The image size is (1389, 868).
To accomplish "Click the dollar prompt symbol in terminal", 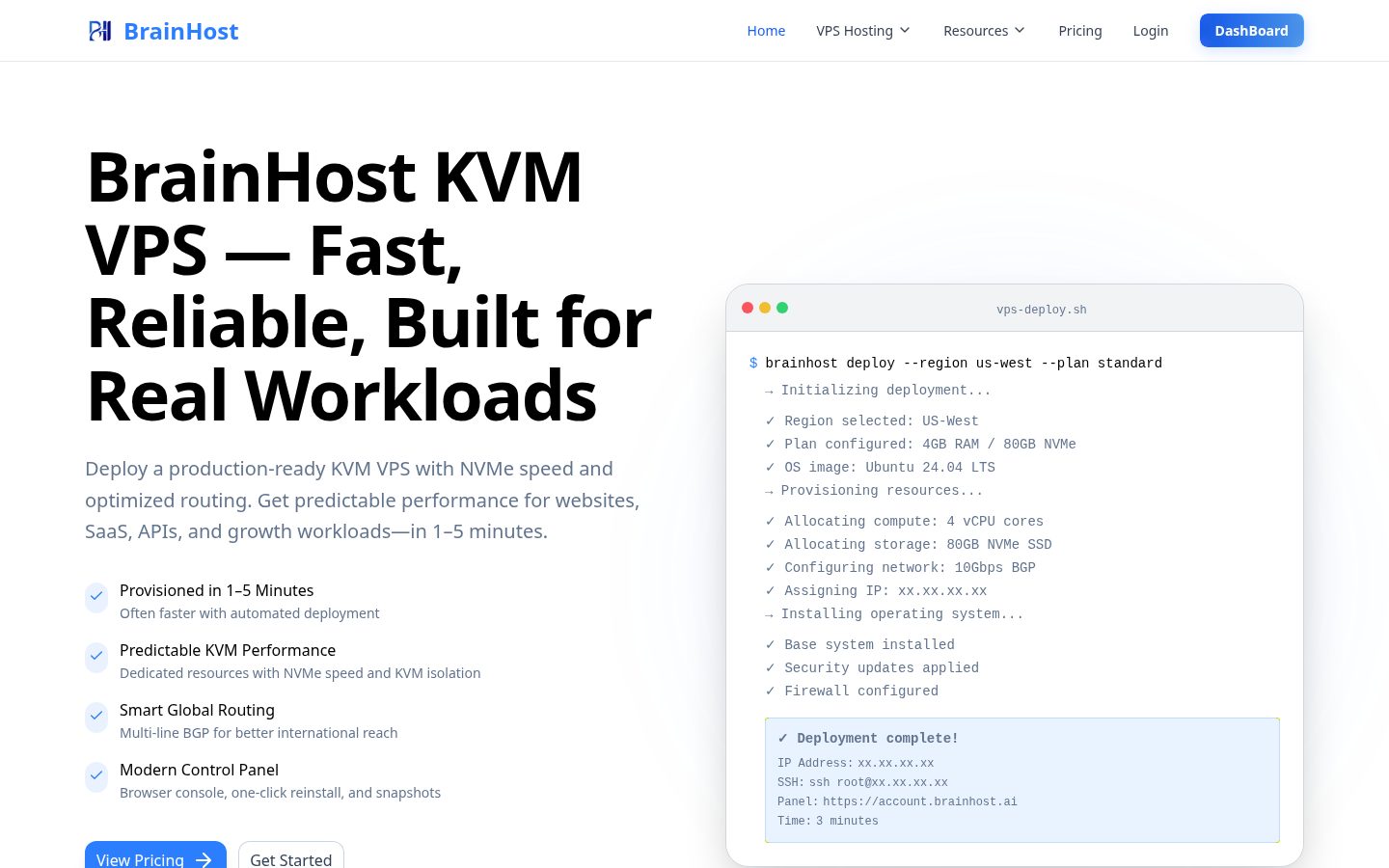I will (x=753, y=363).
